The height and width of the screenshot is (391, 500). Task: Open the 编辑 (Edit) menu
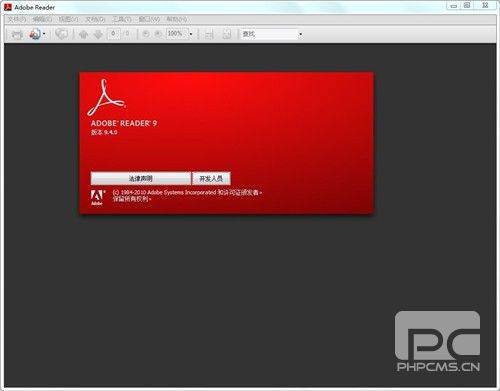(x=42, y=19)
